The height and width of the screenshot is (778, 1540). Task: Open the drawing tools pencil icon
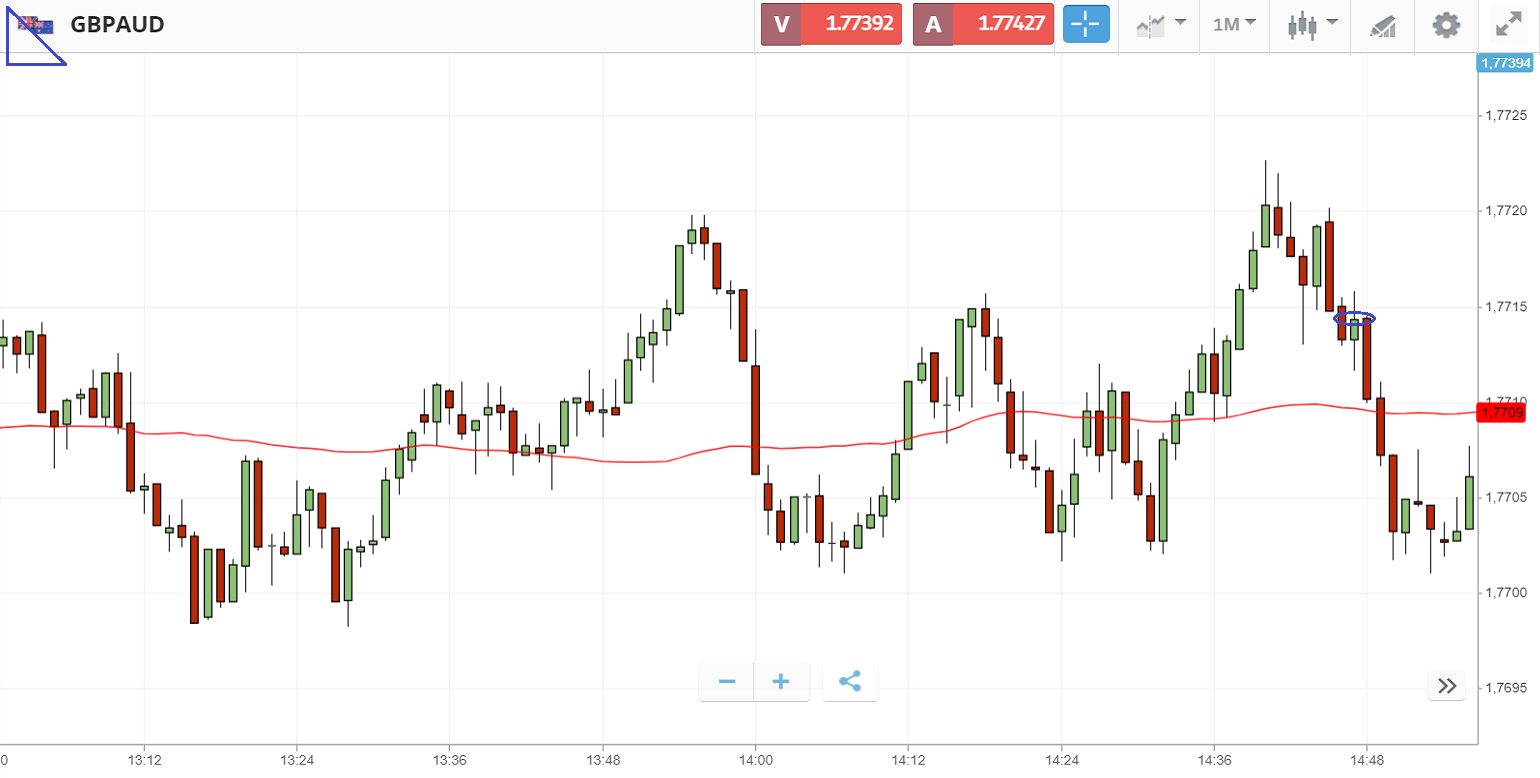1383,25
